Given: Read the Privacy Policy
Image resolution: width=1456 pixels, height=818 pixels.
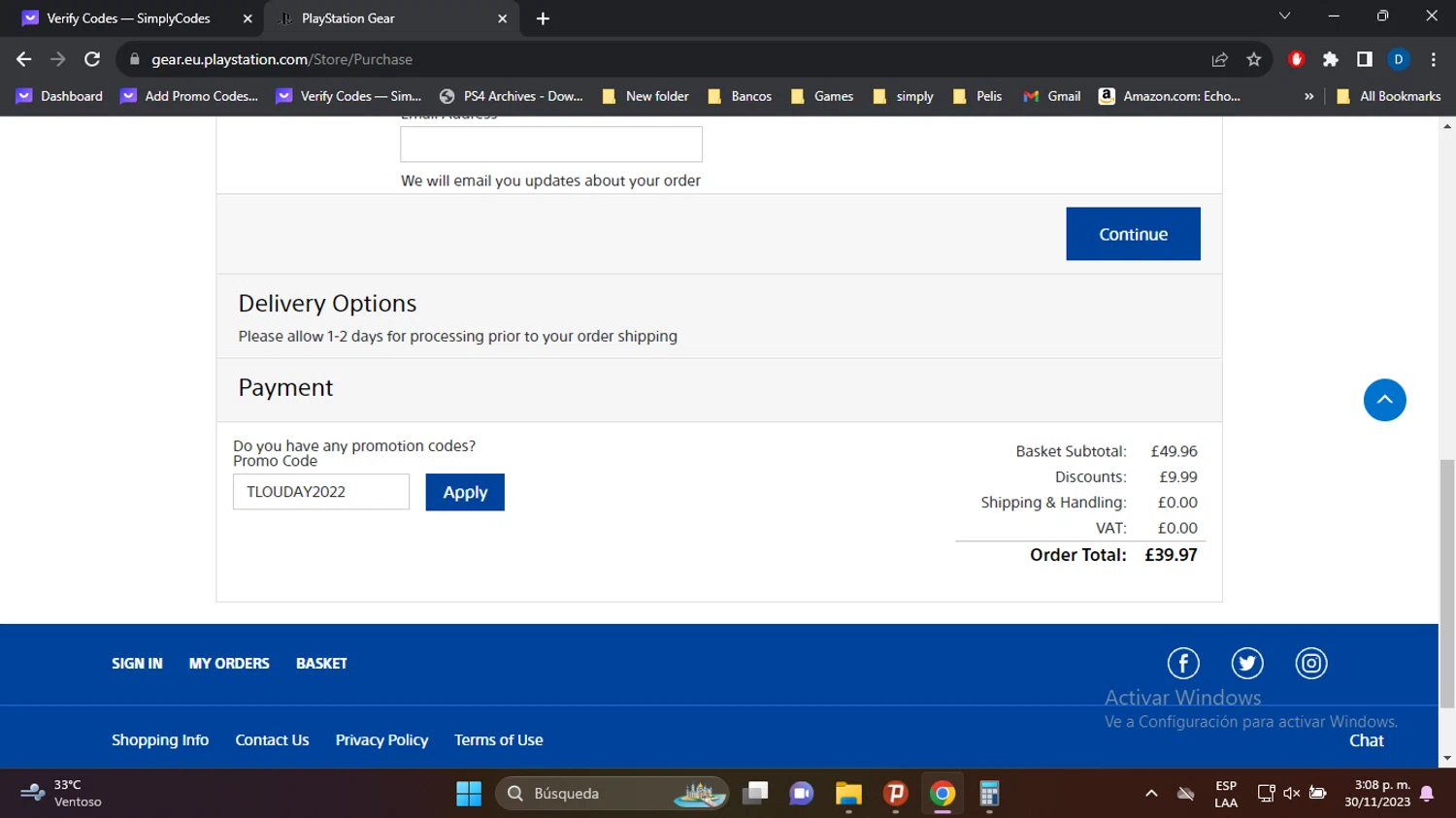Looking at the screenshot, I should click(381, 740).
